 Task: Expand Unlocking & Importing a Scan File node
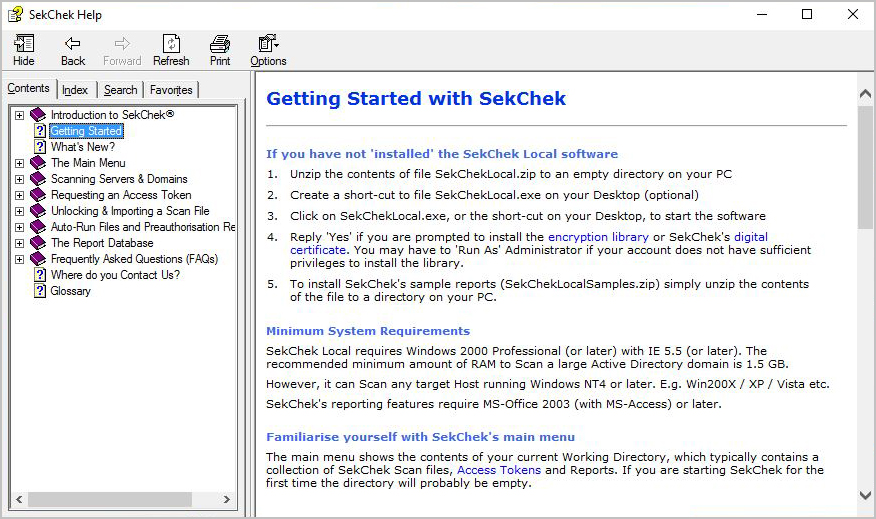point(20,211)
